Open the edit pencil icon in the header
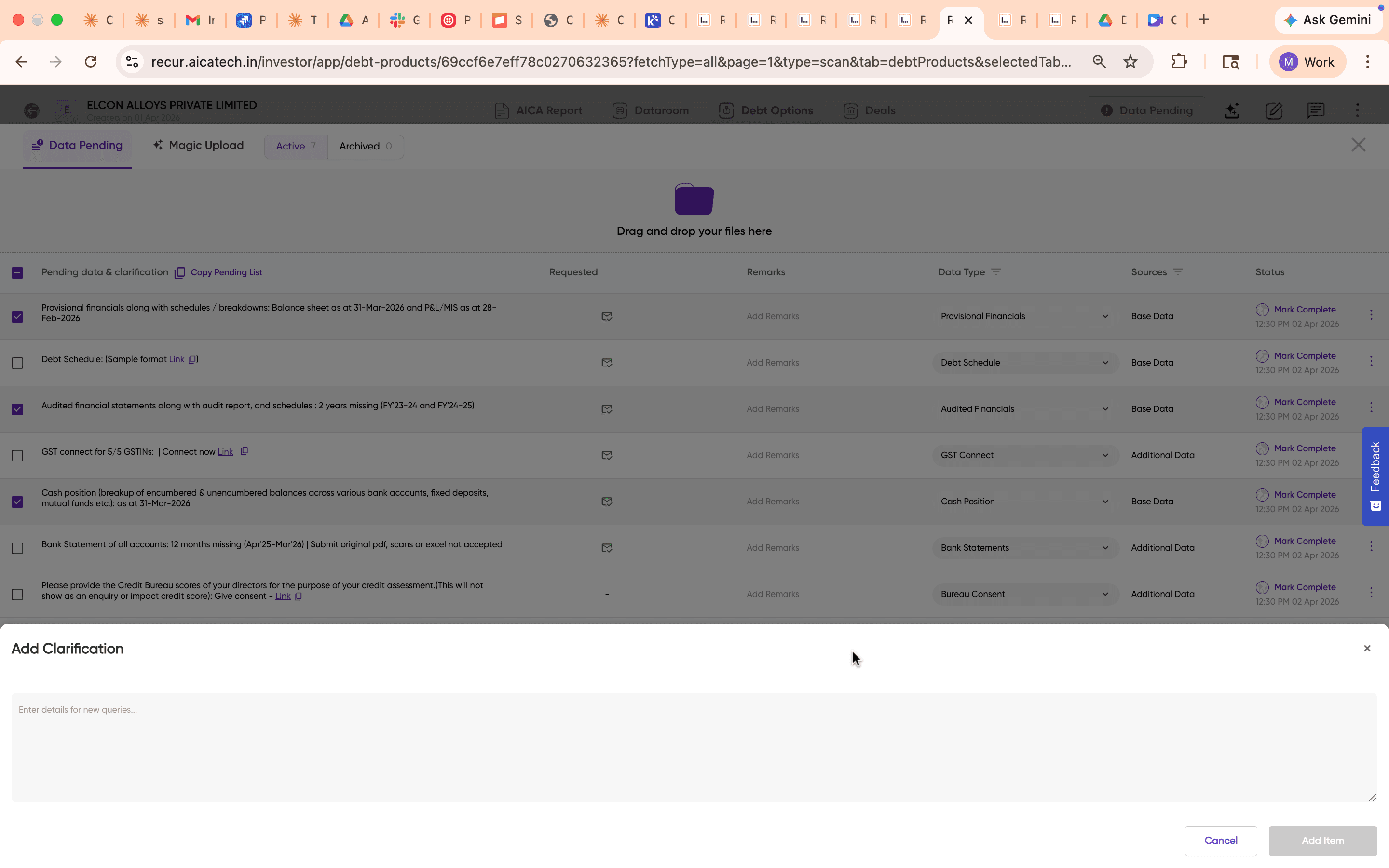1389x868 pixels. point(1274,110)
